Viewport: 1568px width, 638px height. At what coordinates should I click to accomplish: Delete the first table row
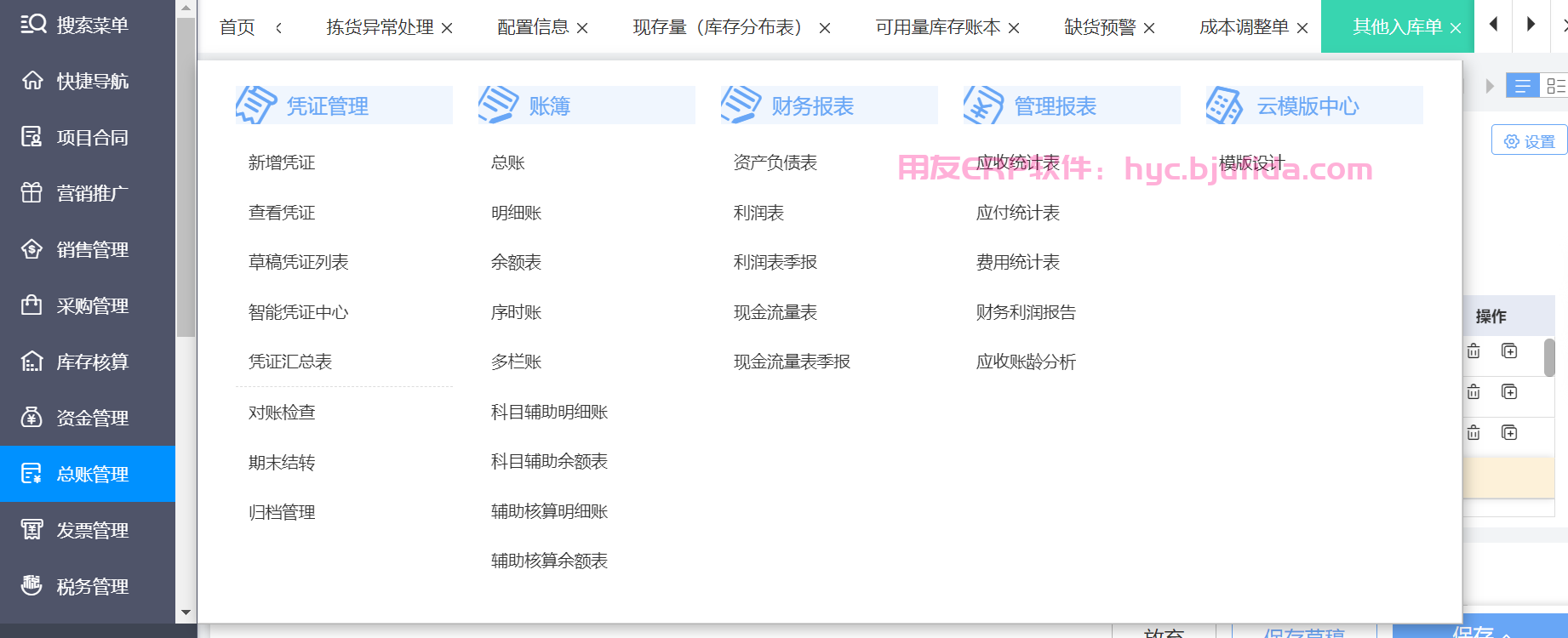pyautogui.click(x=1474, y=351)
